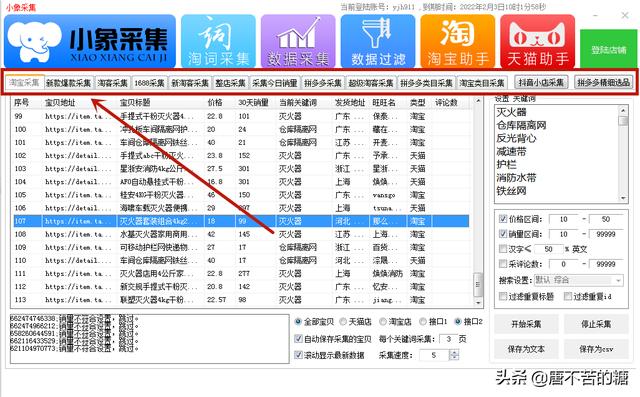Select the 天猫店 radio button
Image resolution: width=640 pixels, height=397 pixels.
[x=343, y=322]
